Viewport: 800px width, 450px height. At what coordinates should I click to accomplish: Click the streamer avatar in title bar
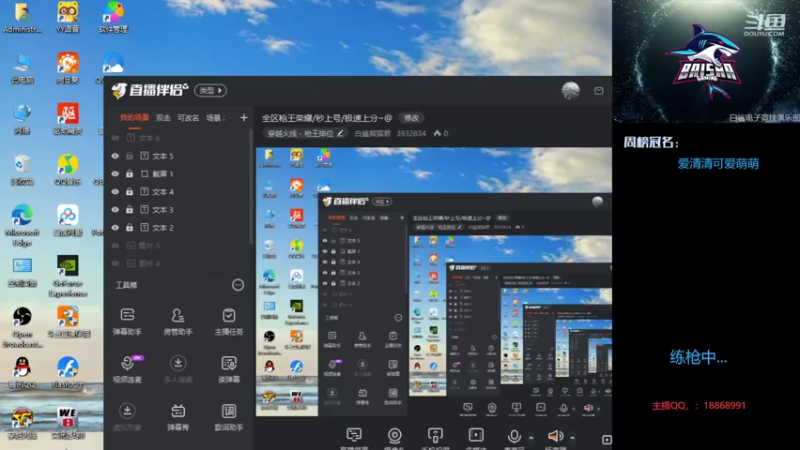(x=570, y=90)
